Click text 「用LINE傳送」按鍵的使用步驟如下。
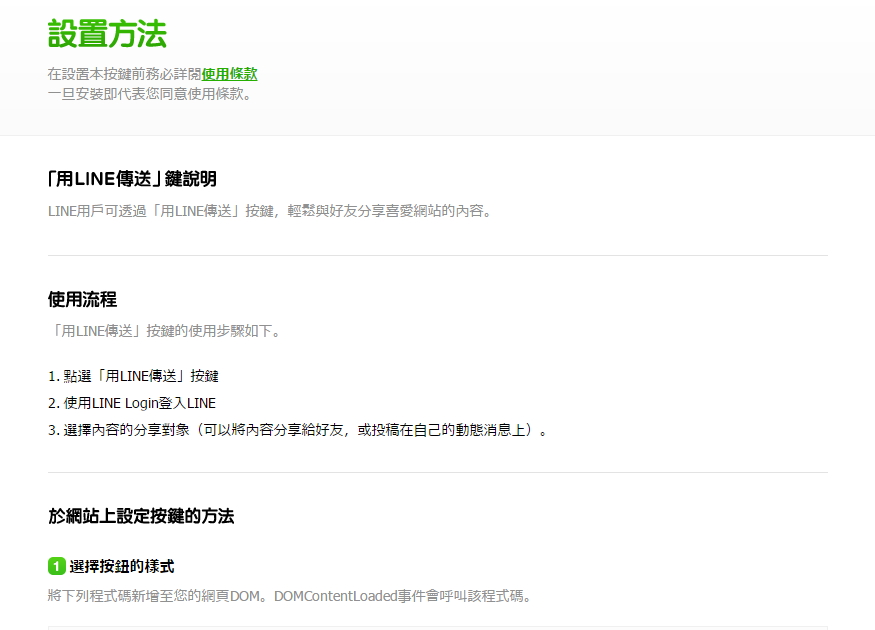The image size is (875, 630). pos(166,331)
